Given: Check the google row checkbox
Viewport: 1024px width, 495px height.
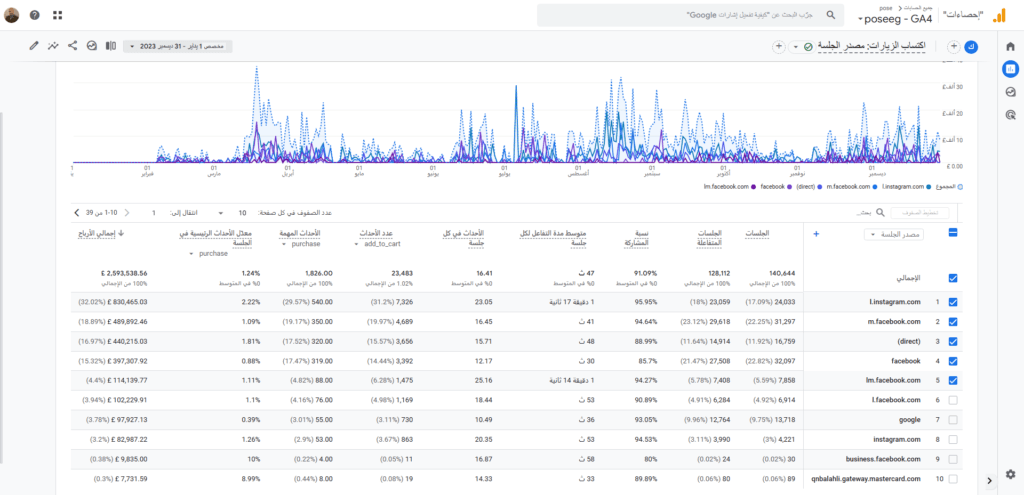Looking at the screenshot, I should (x=953, y=420).
